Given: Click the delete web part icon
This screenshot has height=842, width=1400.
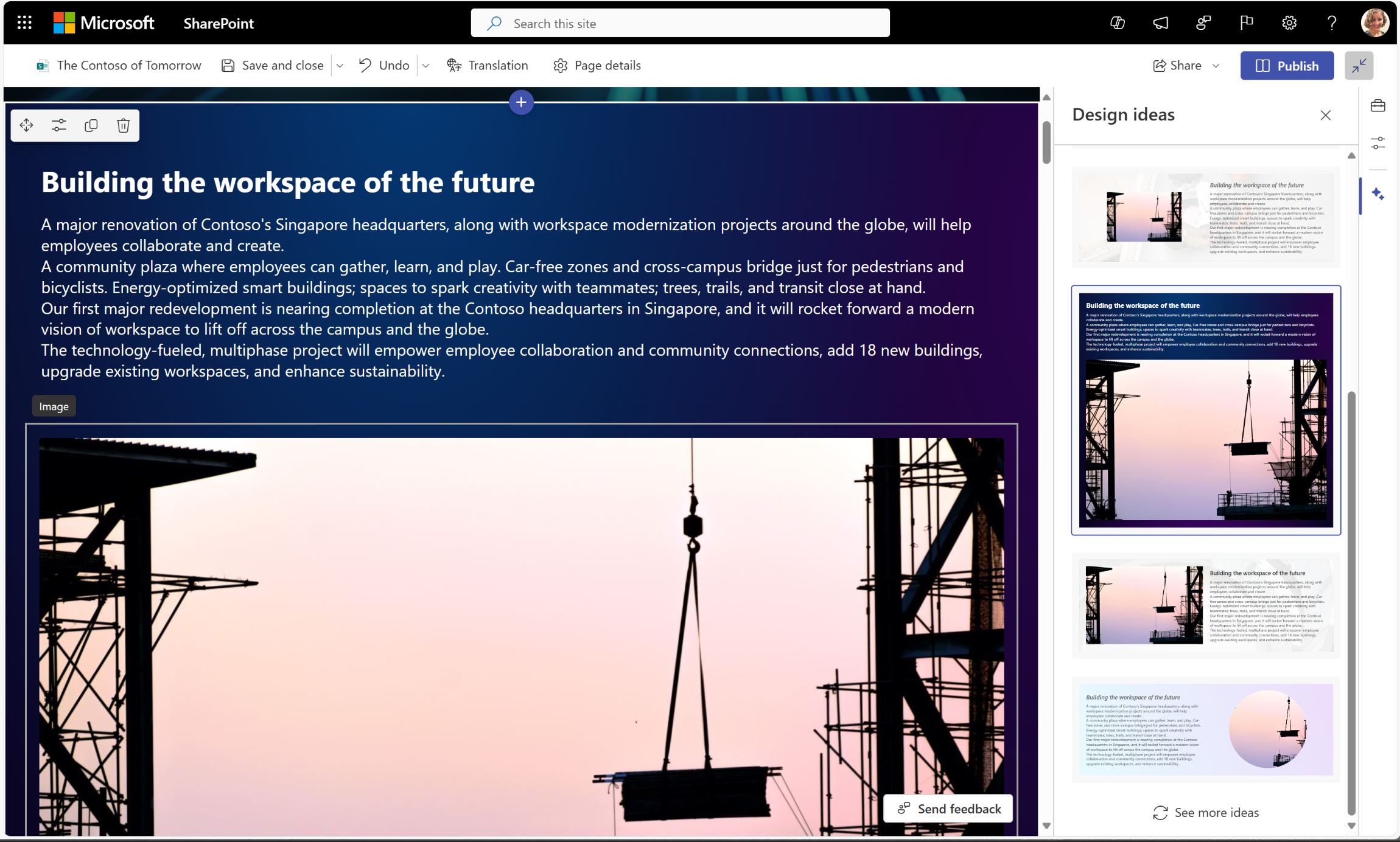Looking at the screenshot, I should click(124, 125).
